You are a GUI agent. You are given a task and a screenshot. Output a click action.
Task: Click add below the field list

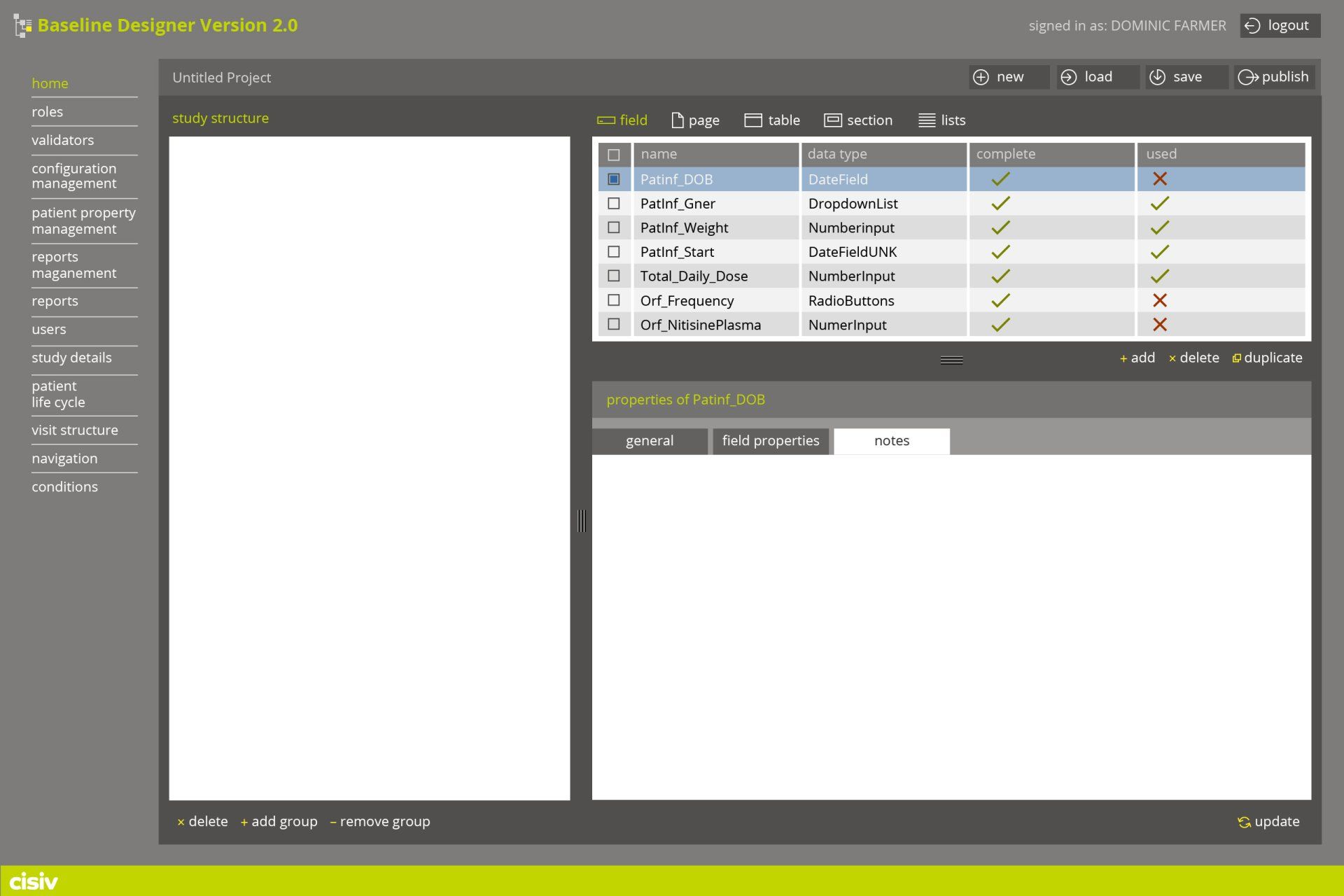(x=1137, y=358)
